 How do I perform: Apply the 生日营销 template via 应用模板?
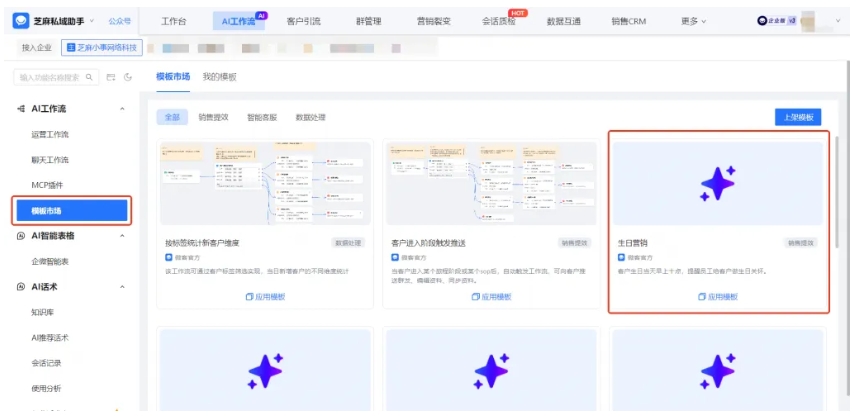tap(718, 296)
